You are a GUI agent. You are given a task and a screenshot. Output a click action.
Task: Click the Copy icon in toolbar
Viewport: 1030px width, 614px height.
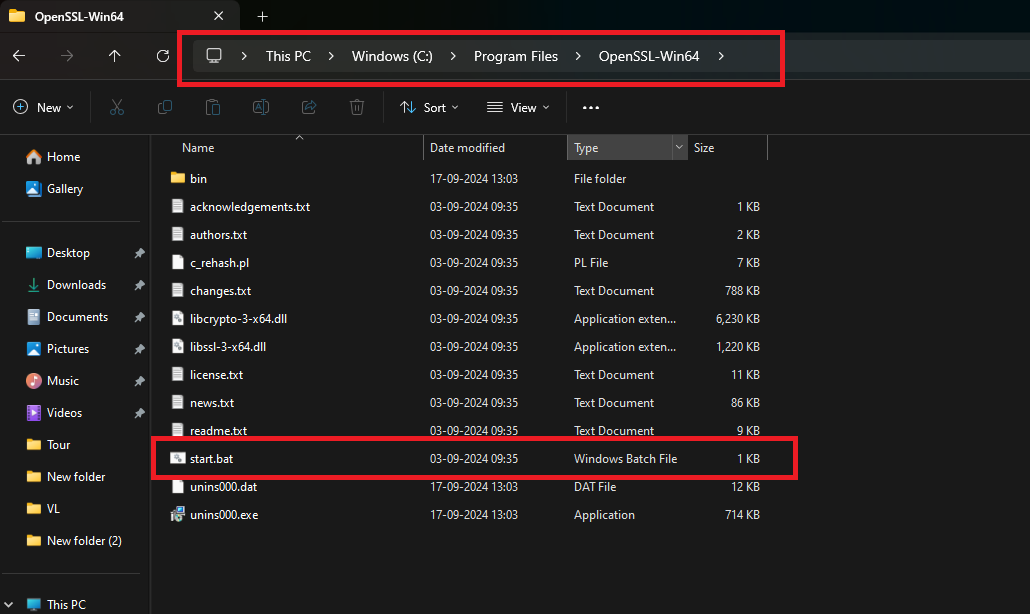click(164, 107)
